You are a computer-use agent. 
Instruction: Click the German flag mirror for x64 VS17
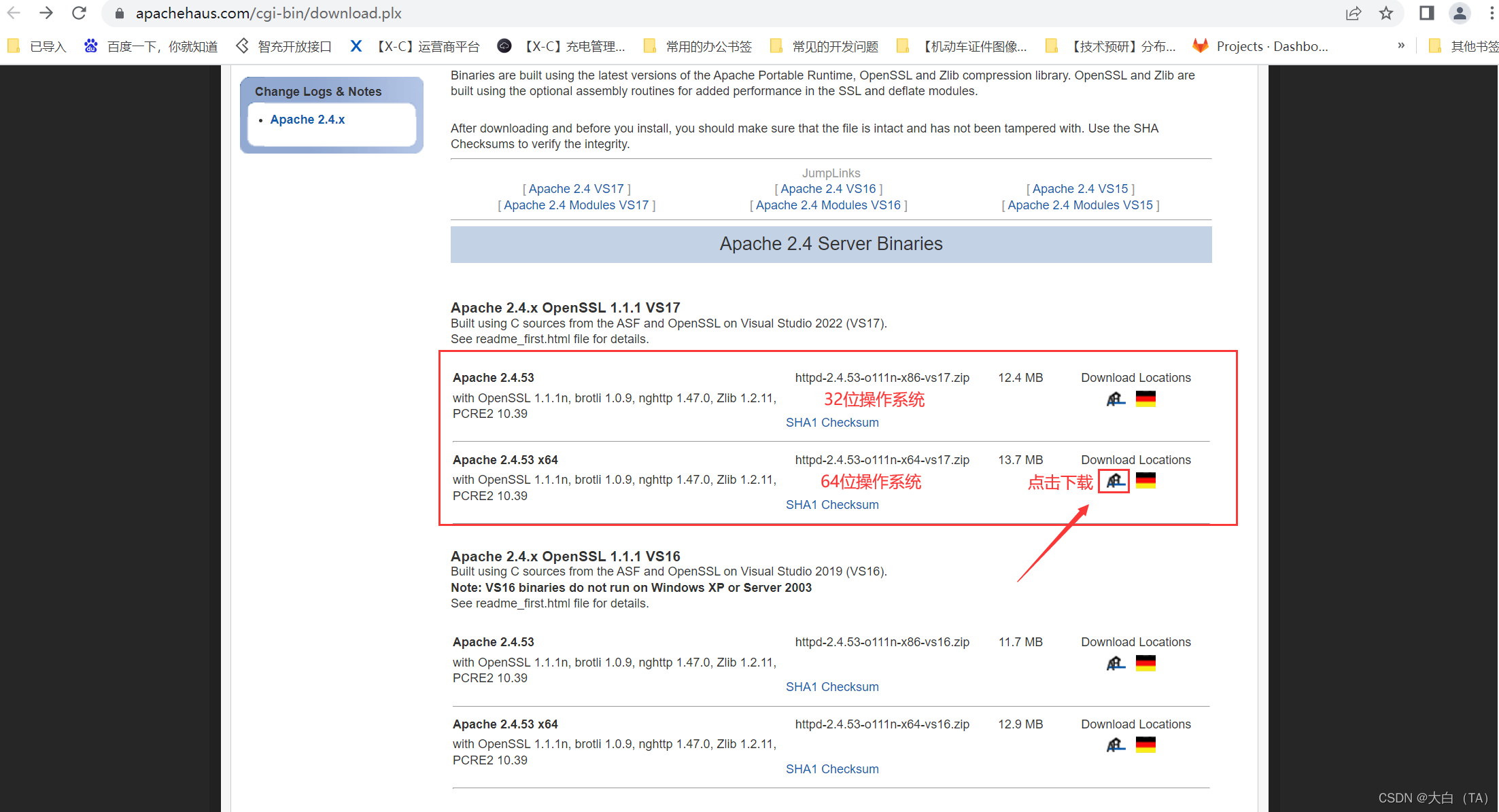tap(1145, 481)
